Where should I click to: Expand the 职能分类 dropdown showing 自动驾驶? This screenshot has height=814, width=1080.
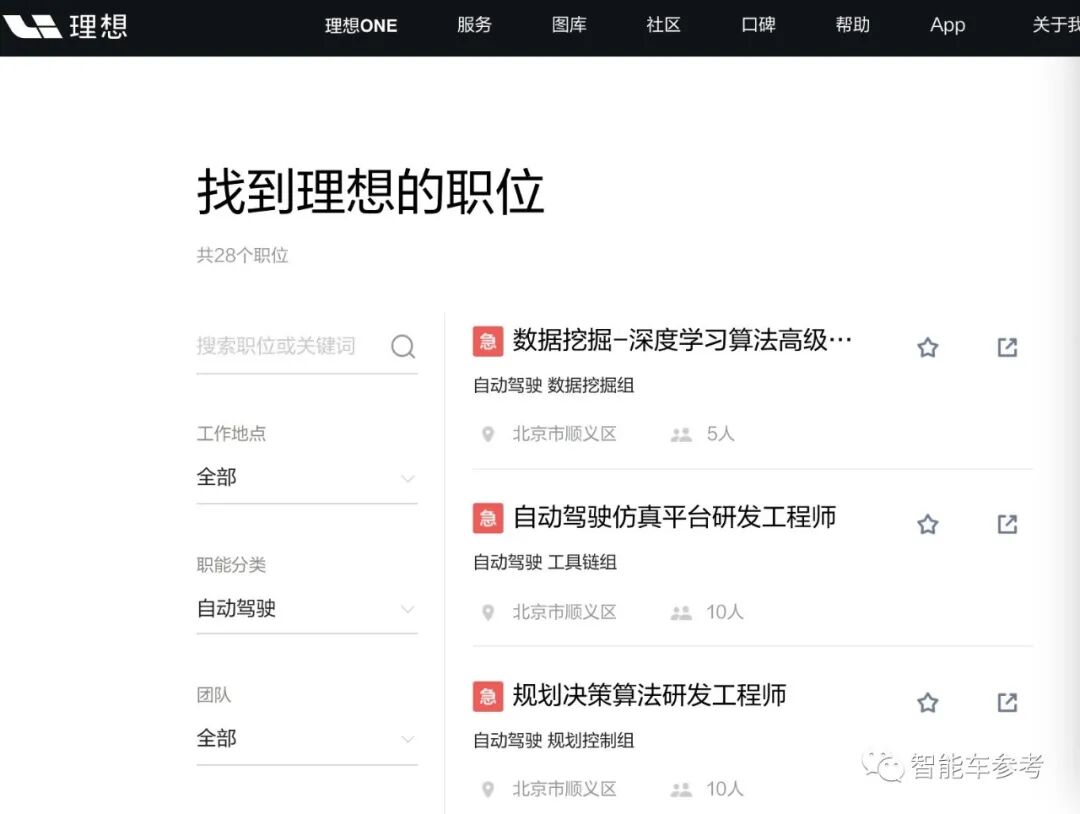(307, 609)
